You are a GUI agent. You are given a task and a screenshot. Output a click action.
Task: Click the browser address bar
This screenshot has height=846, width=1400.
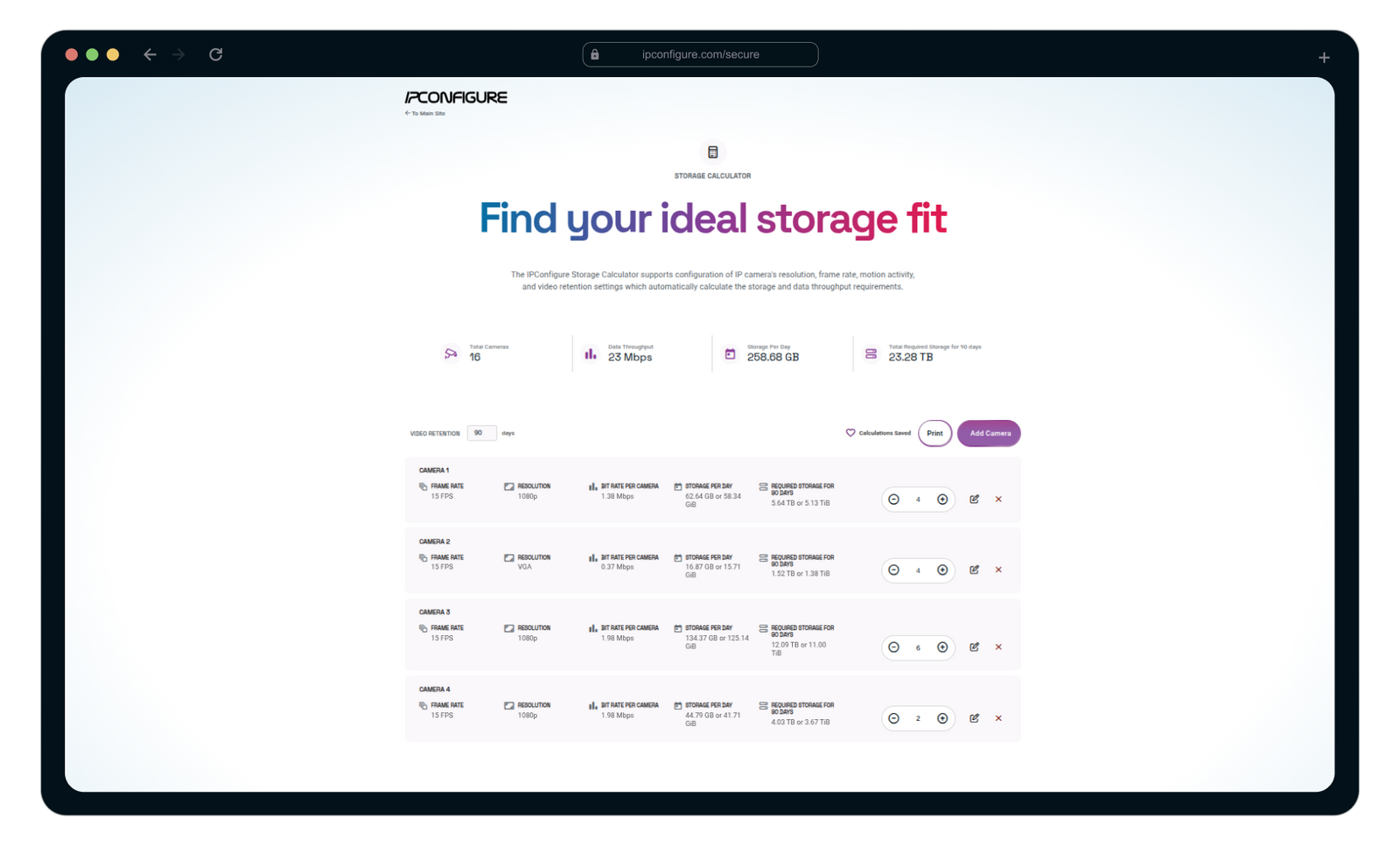pyautogui.click(x=700, y=54)
